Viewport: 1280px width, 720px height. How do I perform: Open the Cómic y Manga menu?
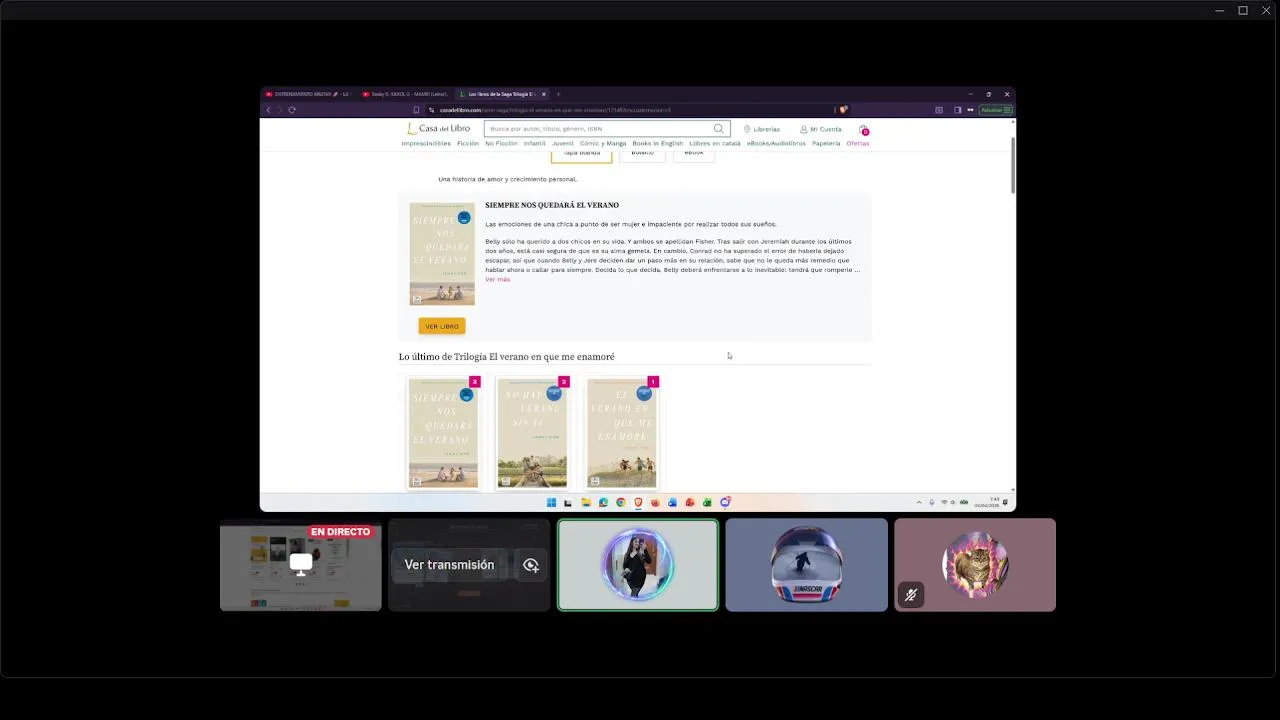coord(603,143)
